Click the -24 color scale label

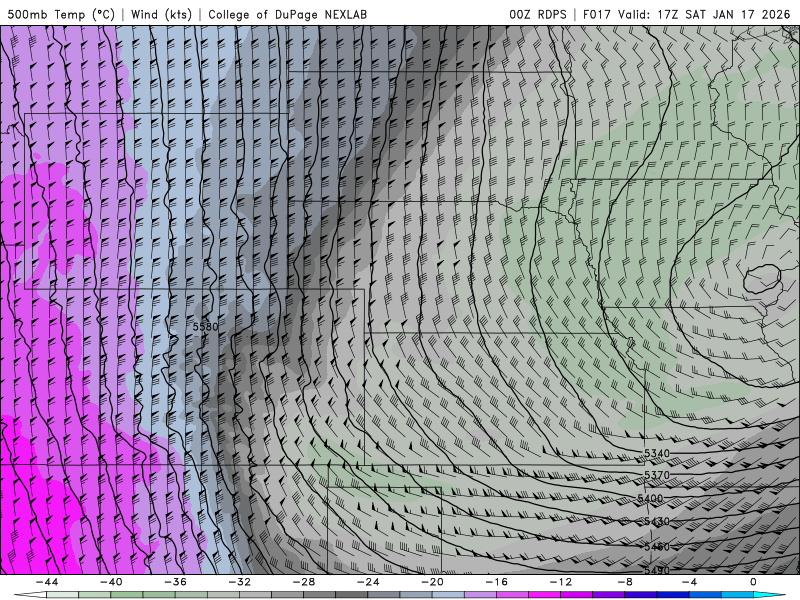(x=368, y=582)
